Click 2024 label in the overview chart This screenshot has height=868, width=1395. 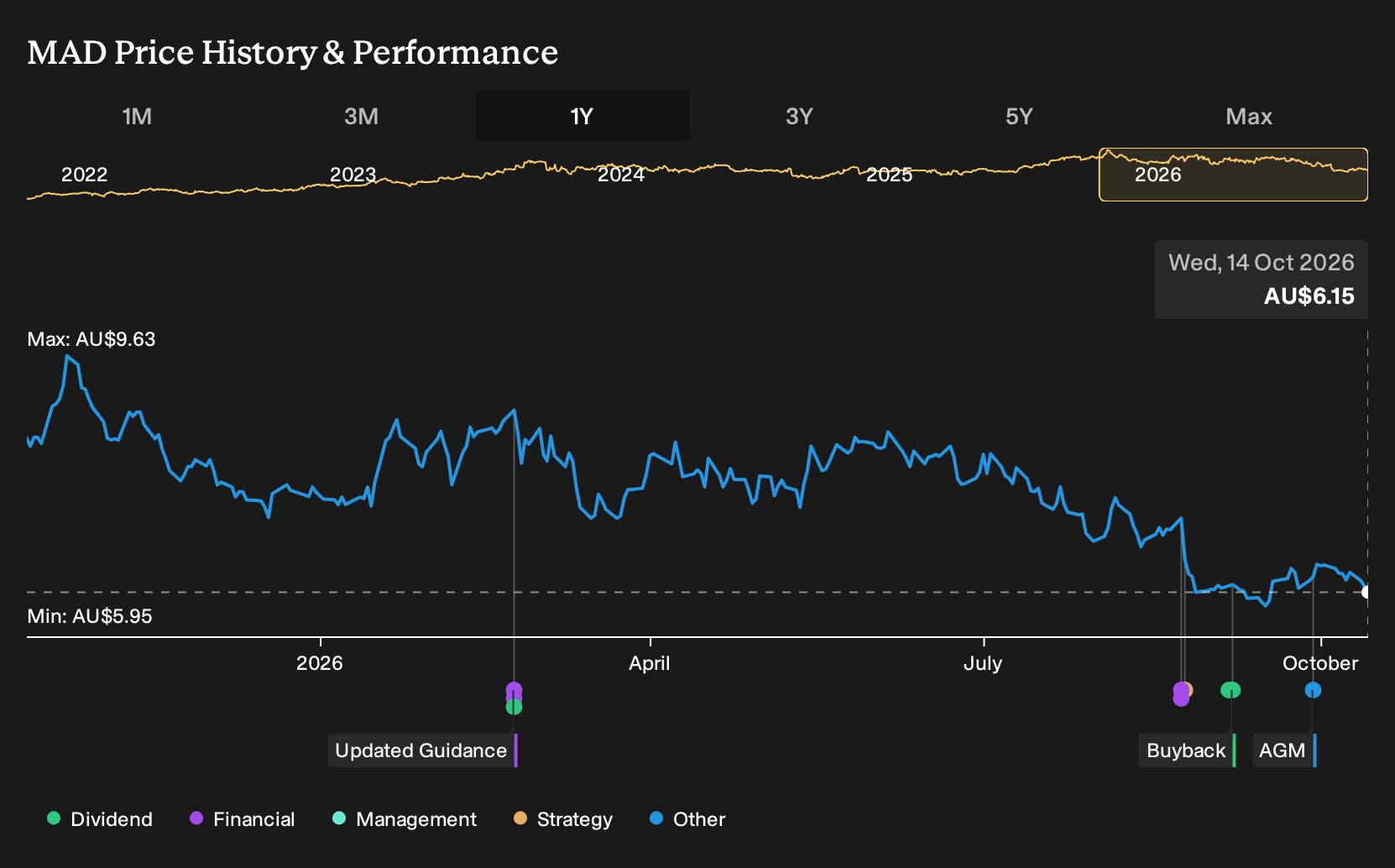[x=621, y=175]
